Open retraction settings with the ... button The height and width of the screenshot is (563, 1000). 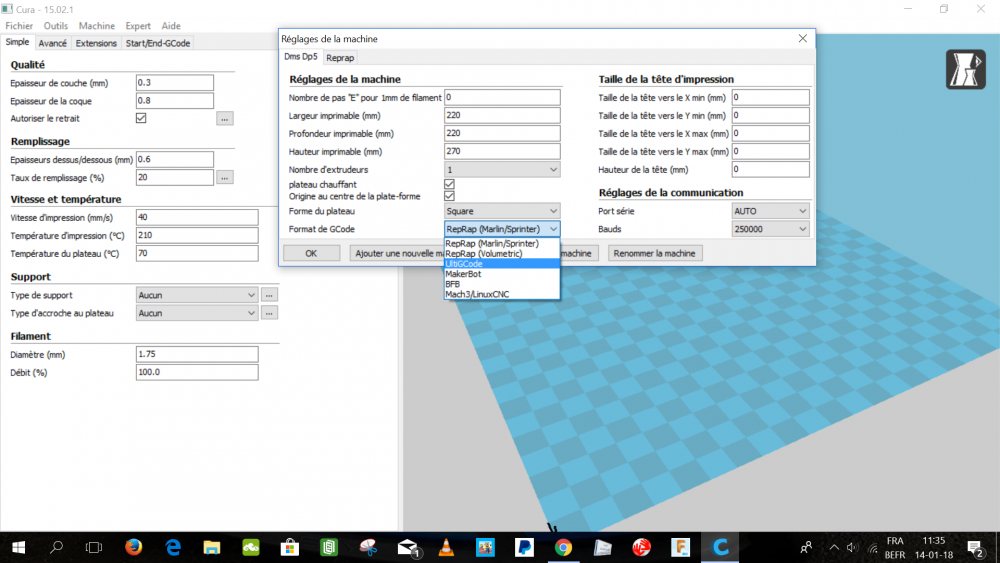click(x=224, y=119)
